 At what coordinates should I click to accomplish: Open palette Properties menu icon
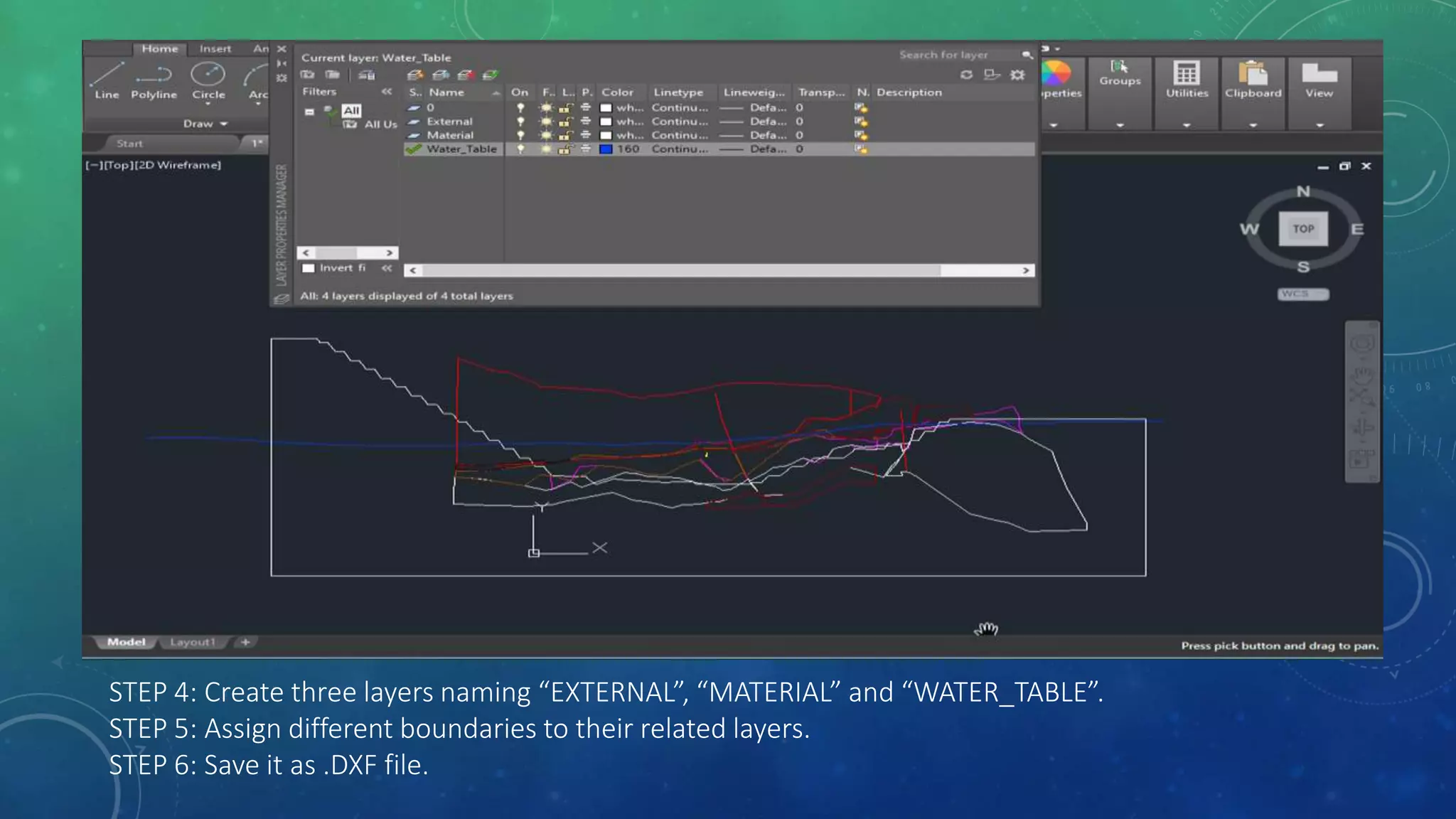click(282, 77)
